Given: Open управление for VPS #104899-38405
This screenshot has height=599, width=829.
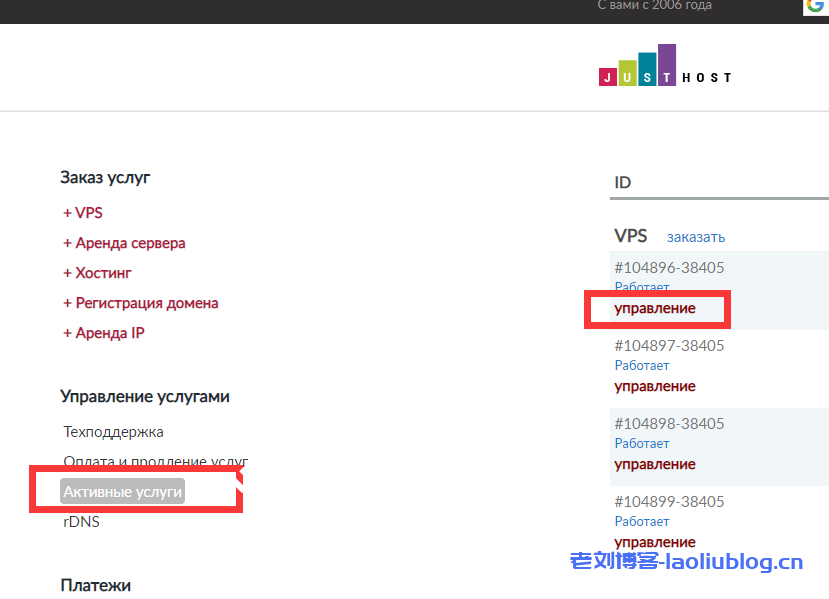Looking at the screenshot, I should pos(655,542).
